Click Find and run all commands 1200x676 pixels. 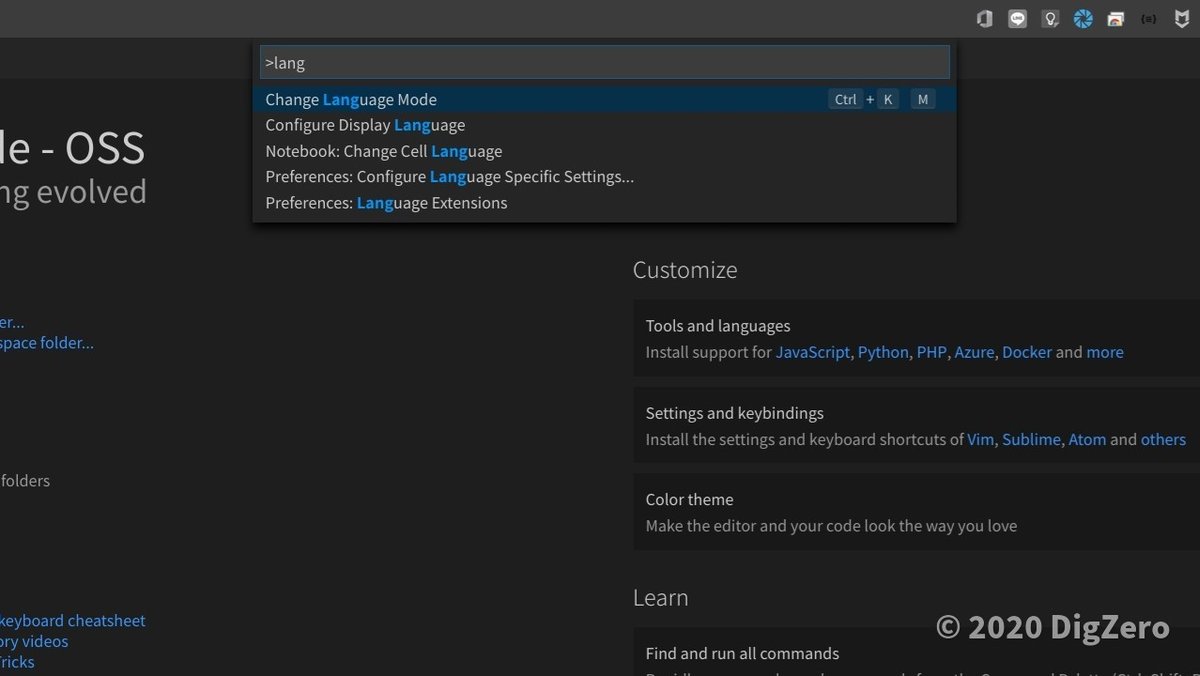(742, 654)
